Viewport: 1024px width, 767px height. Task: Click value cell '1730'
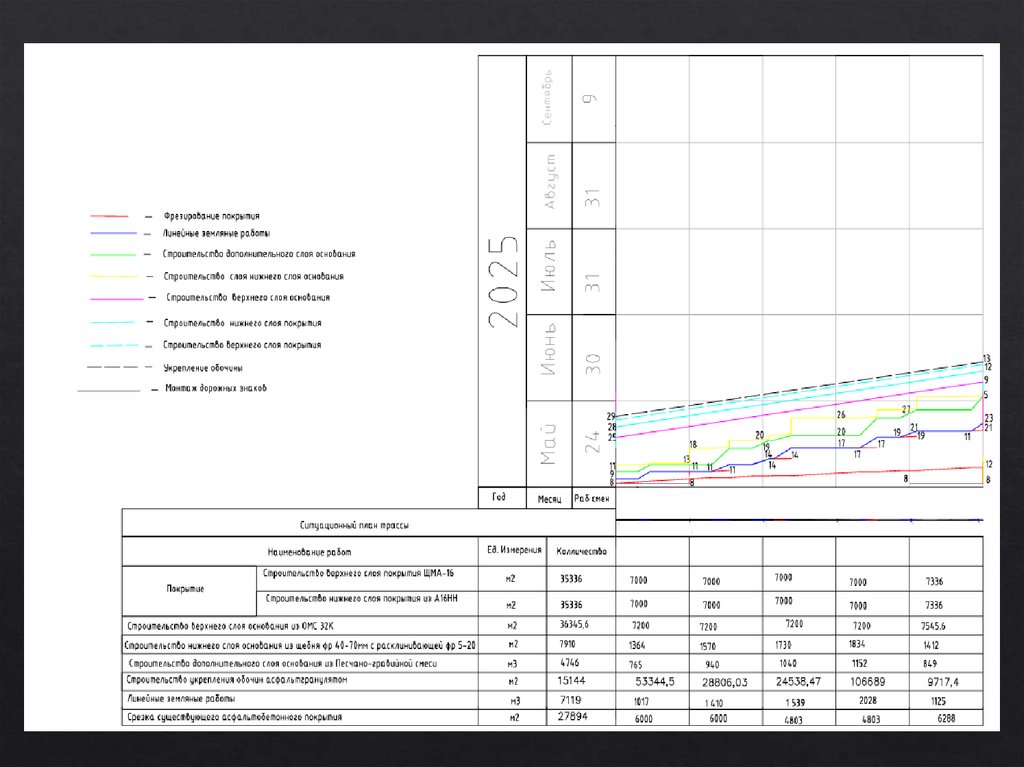pyautogui.click(x=783, y=645)
